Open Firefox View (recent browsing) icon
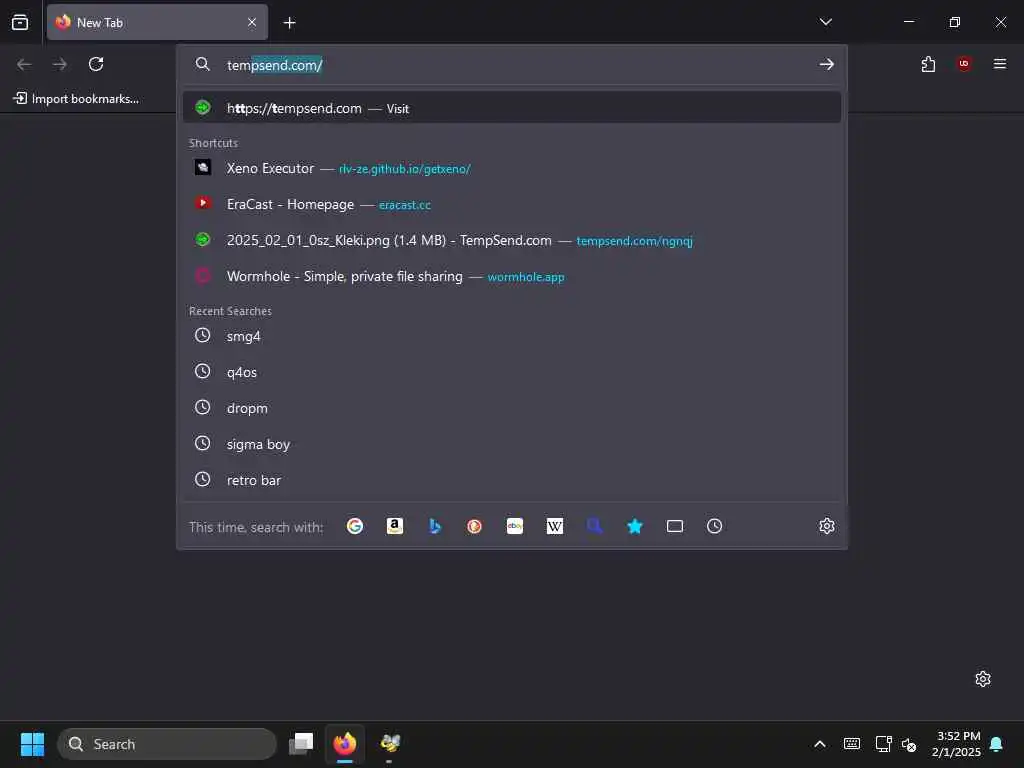 click(x=20, y=22)
